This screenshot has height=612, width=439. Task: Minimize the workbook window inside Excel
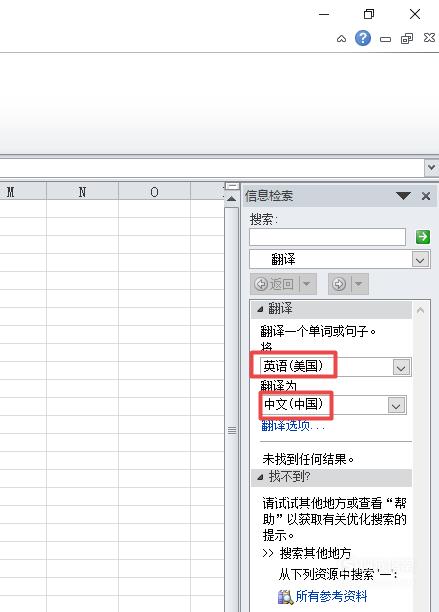(386, 39)
